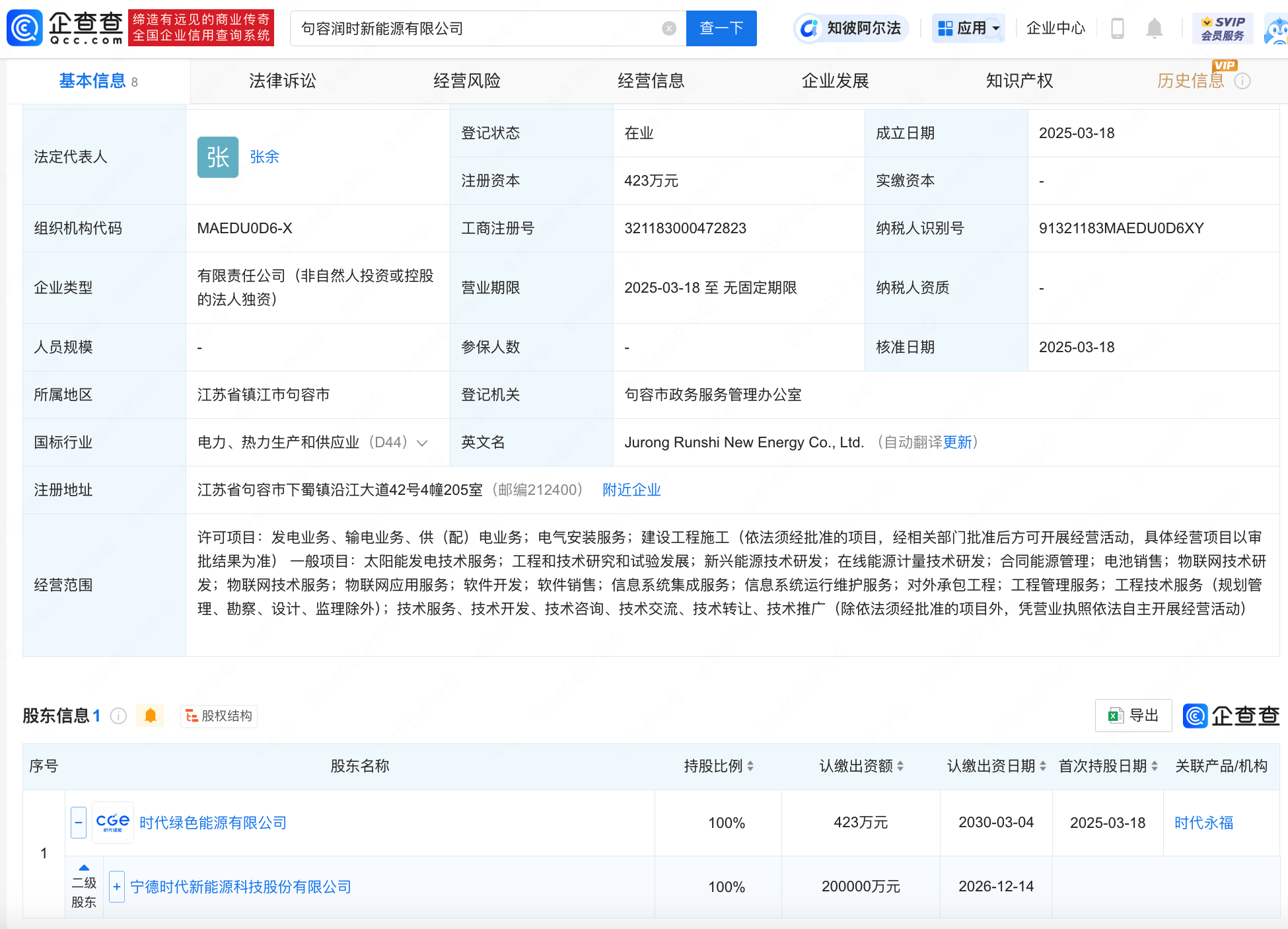The height and width of the screenshot is (929, 1288).
Task: Select Jurong Runshi New Energy English name
Action: (x=744, y=443)
